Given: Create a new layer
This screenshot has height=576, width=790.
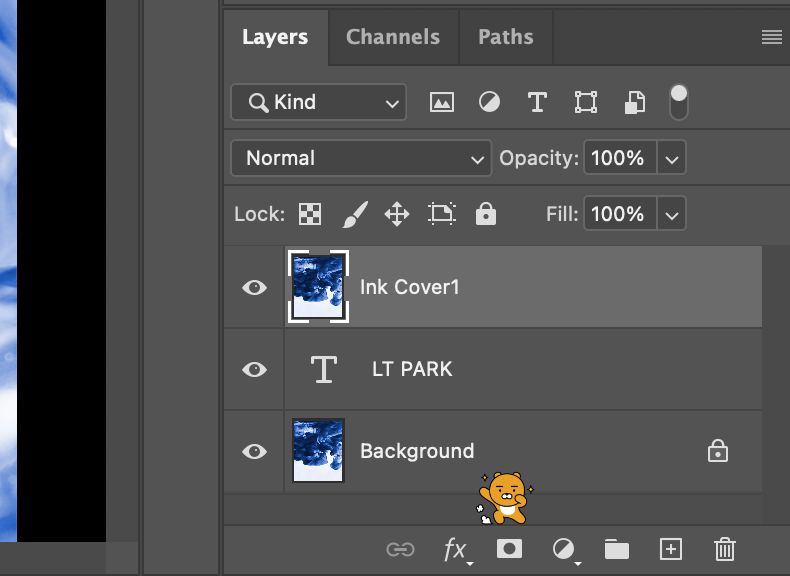Looking at the screenshot, I should pos(671,549).
